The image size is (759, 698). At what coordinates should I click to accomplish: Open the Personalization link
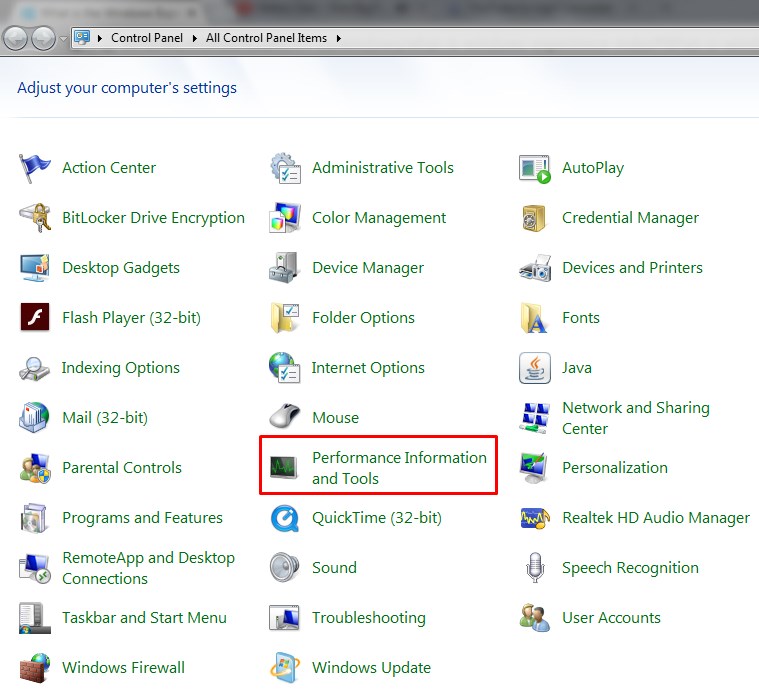[615, 468]
